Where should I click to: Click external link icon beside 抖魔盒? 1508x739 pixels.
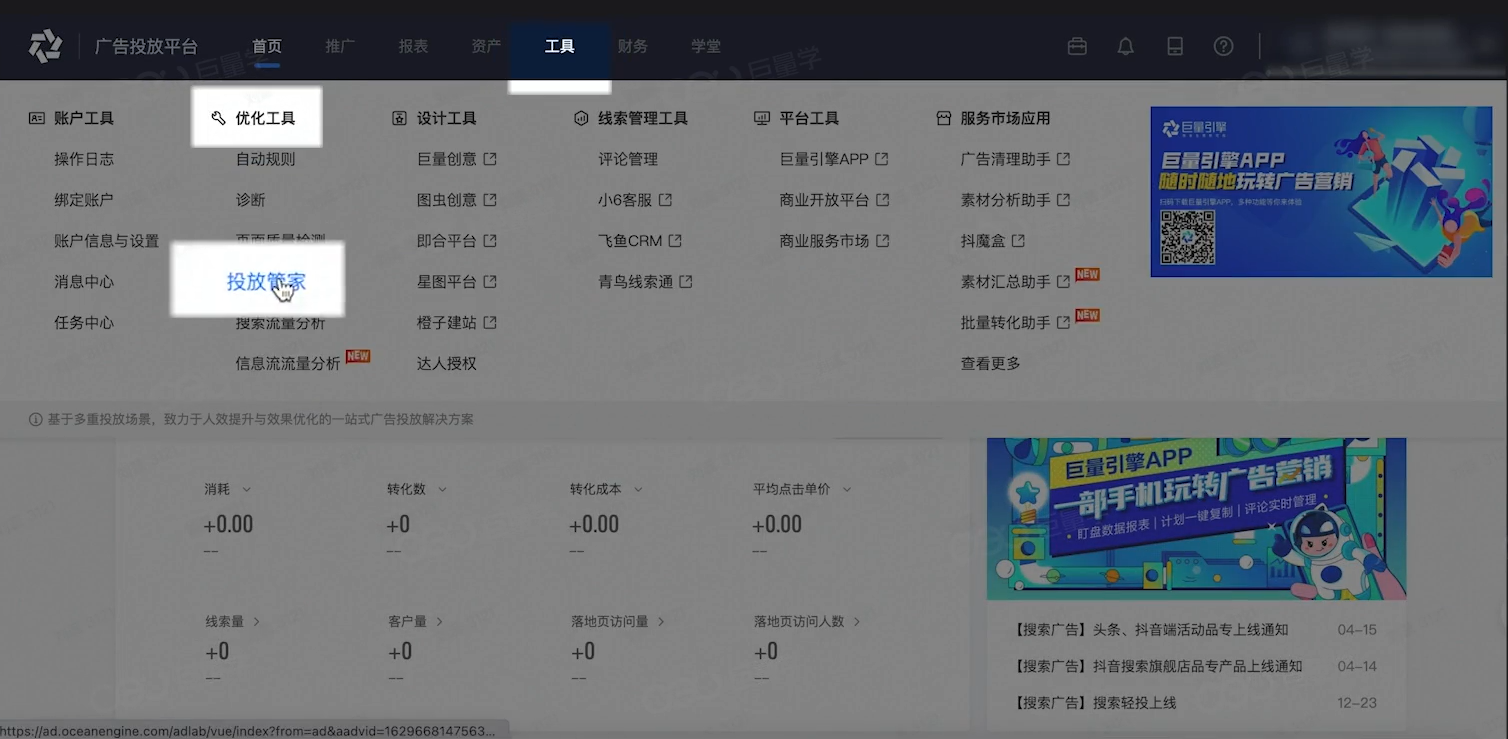tap(1018, 241)
